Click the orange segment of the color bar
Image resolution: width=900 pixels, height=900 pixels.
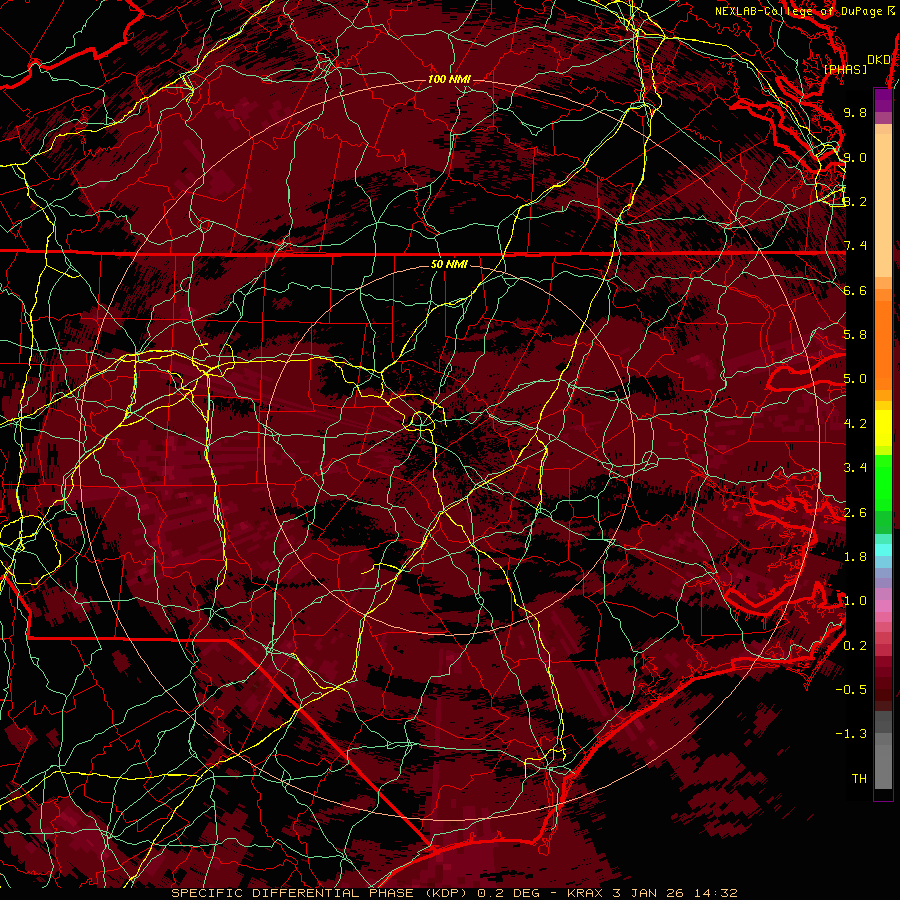click(883, 345)
